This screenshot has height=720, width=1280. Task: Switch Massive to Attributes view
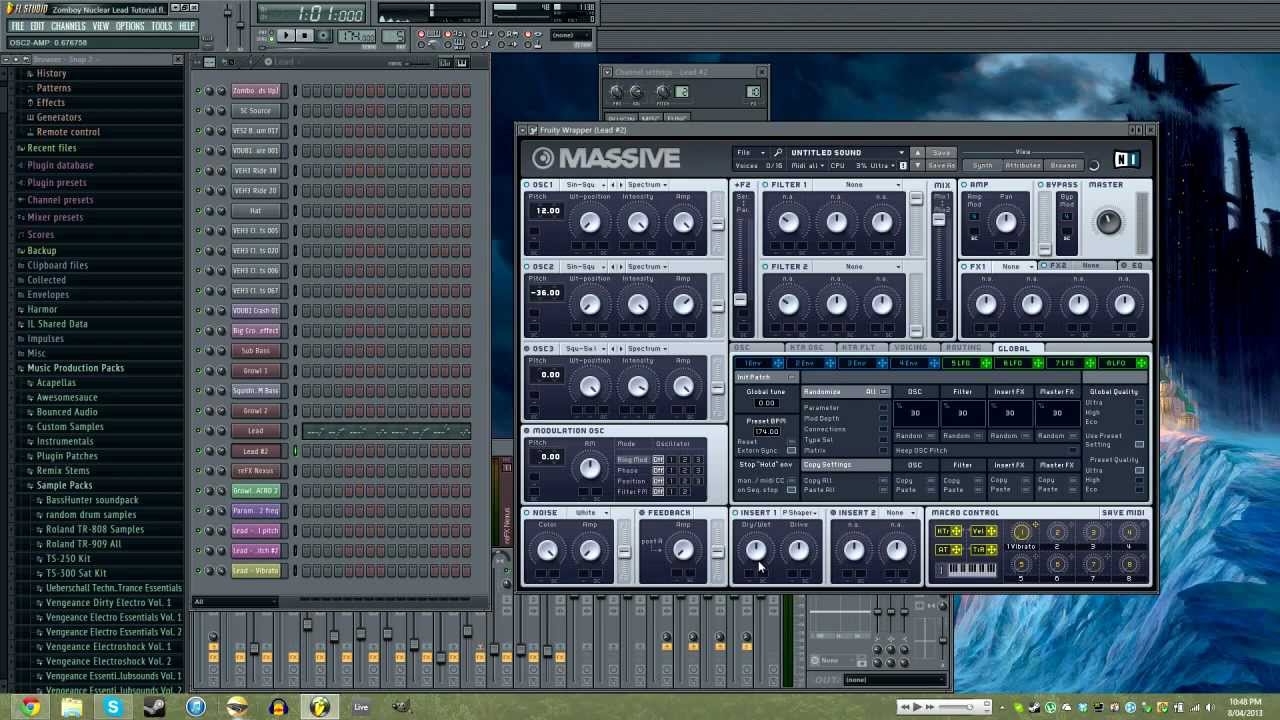(x=1022, y=165)
